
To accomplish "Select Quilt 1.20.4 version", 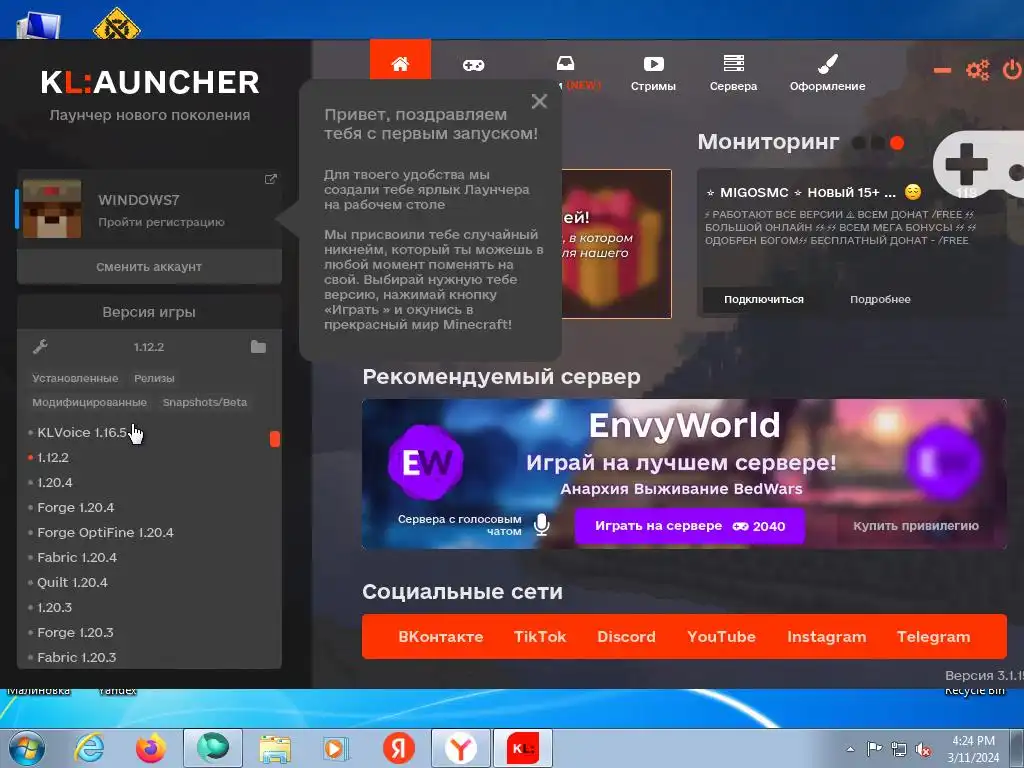I will pos(72,582).
